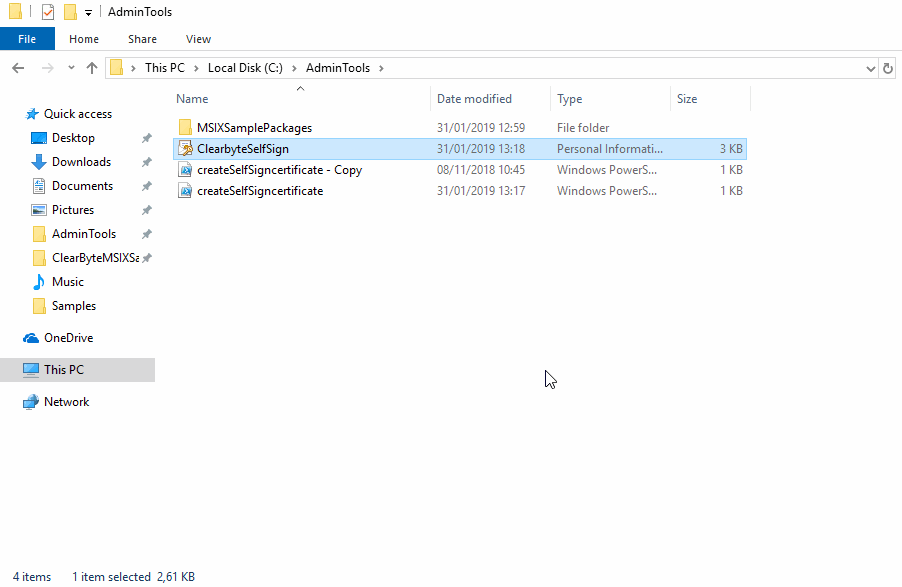Open the Customize Quick Access Toolbar dropdown

(x=88, y=13)
